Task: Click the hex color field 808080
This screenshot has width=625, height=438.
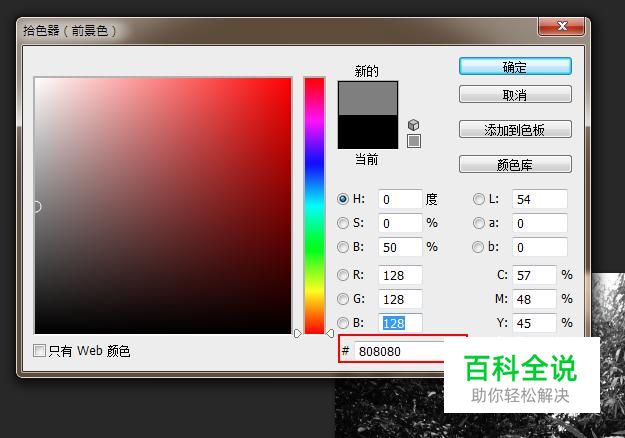Action: pos(399,351)
